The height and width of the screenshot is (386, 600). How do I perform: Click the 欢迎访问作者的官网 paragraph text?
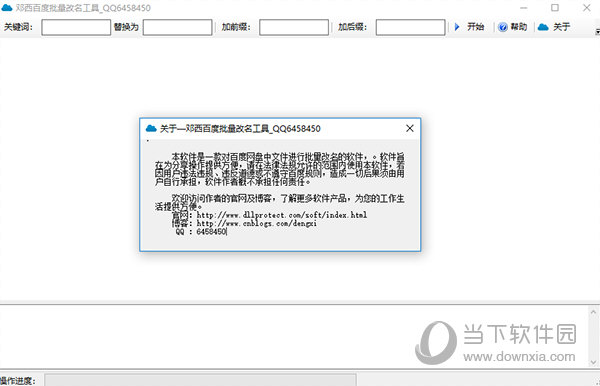tap(280, 202)
